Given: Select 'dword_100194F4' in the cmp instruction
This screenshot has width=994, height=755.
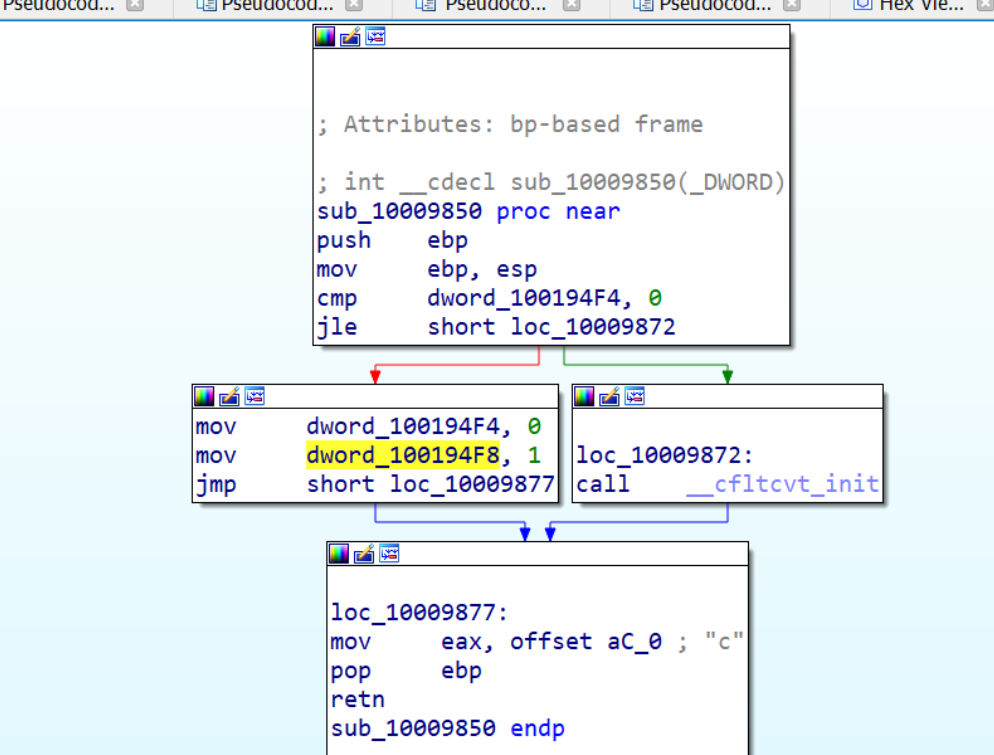Looking at the screenshot, I should pyautogui.click(x=524, y=298).
